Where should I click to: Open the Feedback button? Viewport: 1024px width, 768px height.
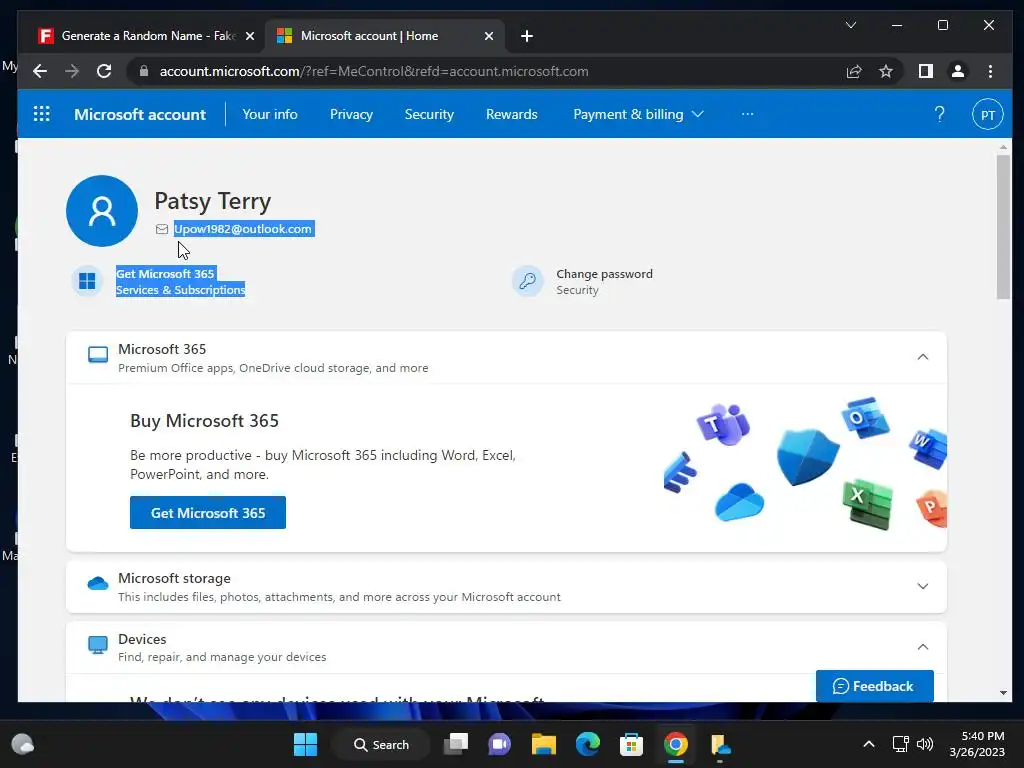point(874,686)
